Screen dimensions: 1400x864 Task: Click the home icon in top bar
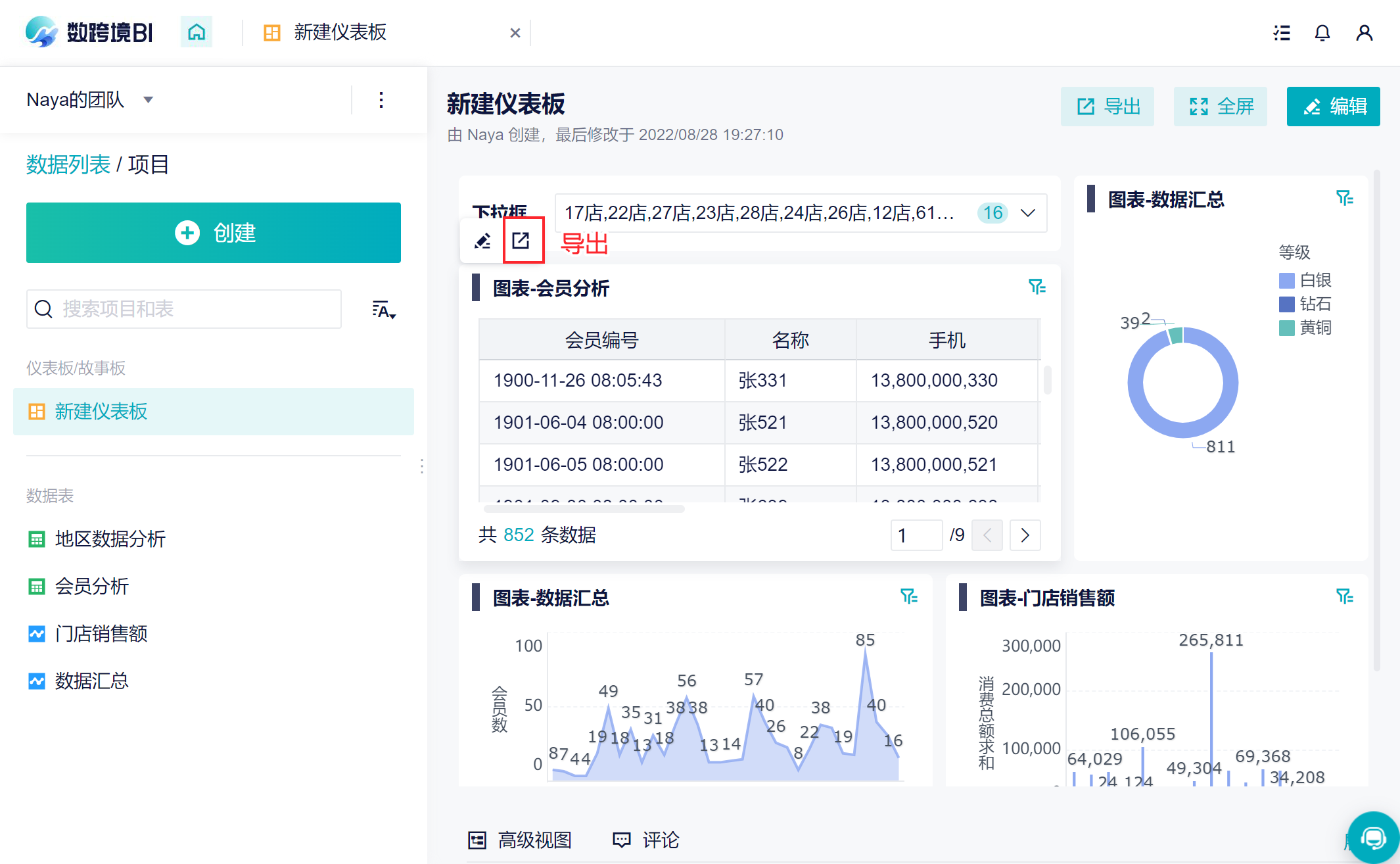tap(197, 32)
